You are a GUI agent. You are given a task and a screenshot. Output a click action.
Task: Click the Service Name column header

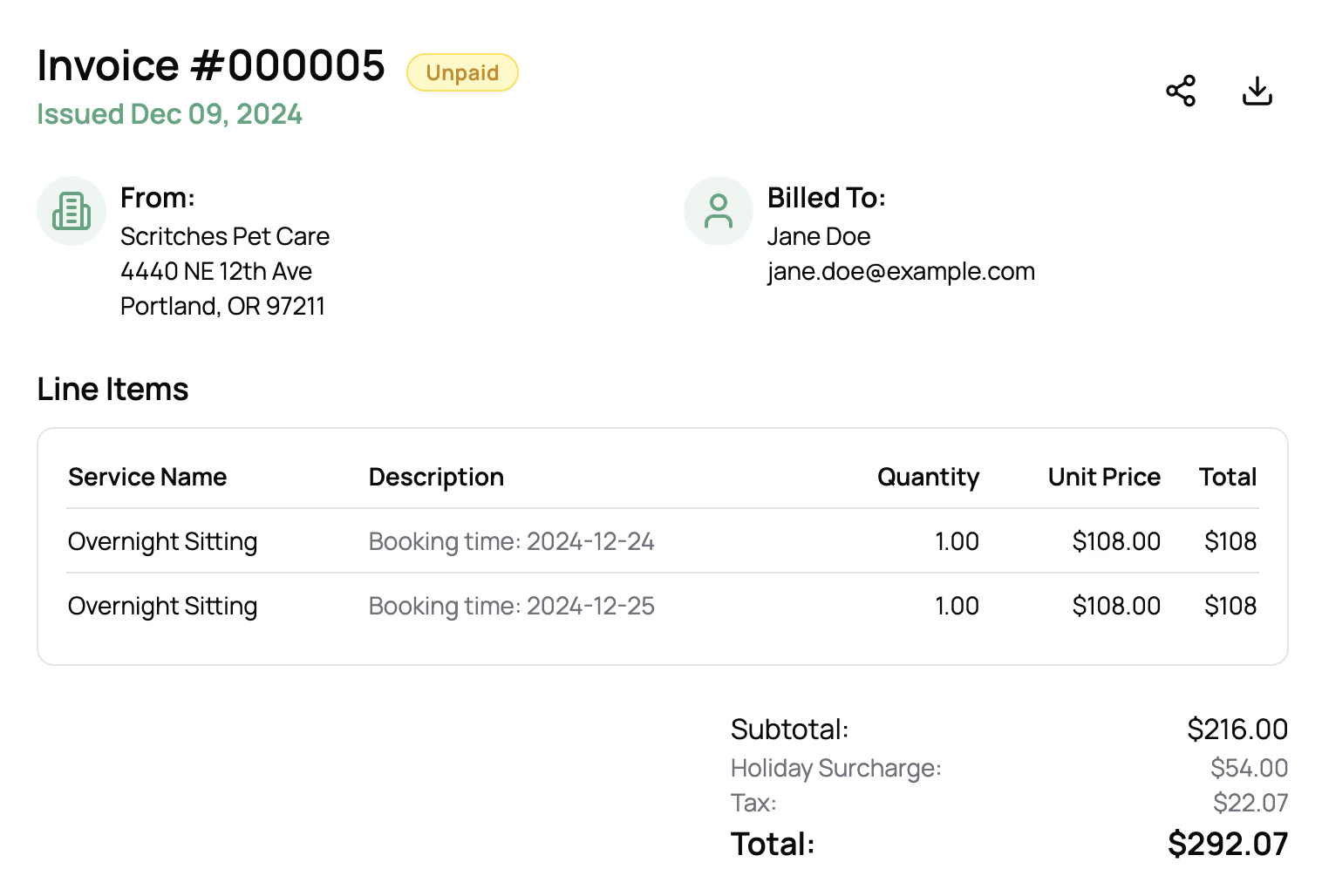coord(147,477)
